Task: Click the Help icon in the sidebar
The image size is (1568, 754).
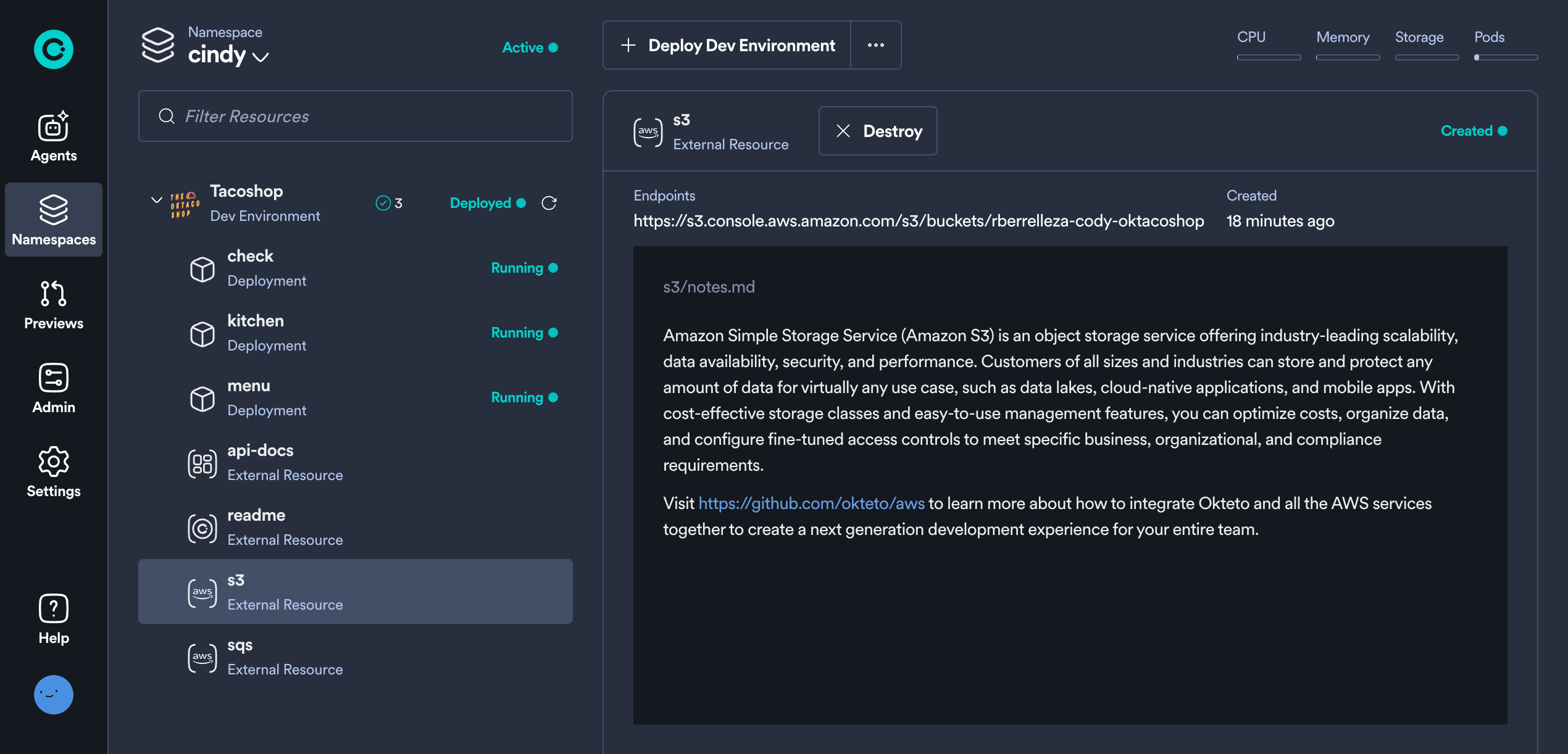Action: pos(53,617)
